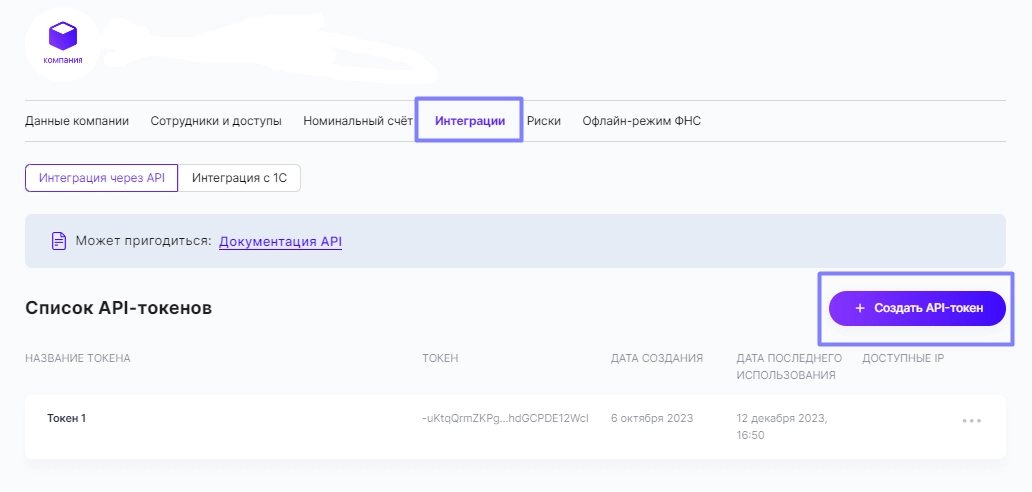The height and width of the screenshot is (492, 1032).
Task: Switch to Сотрудники и доступы tab
Action: click(216, 121)
